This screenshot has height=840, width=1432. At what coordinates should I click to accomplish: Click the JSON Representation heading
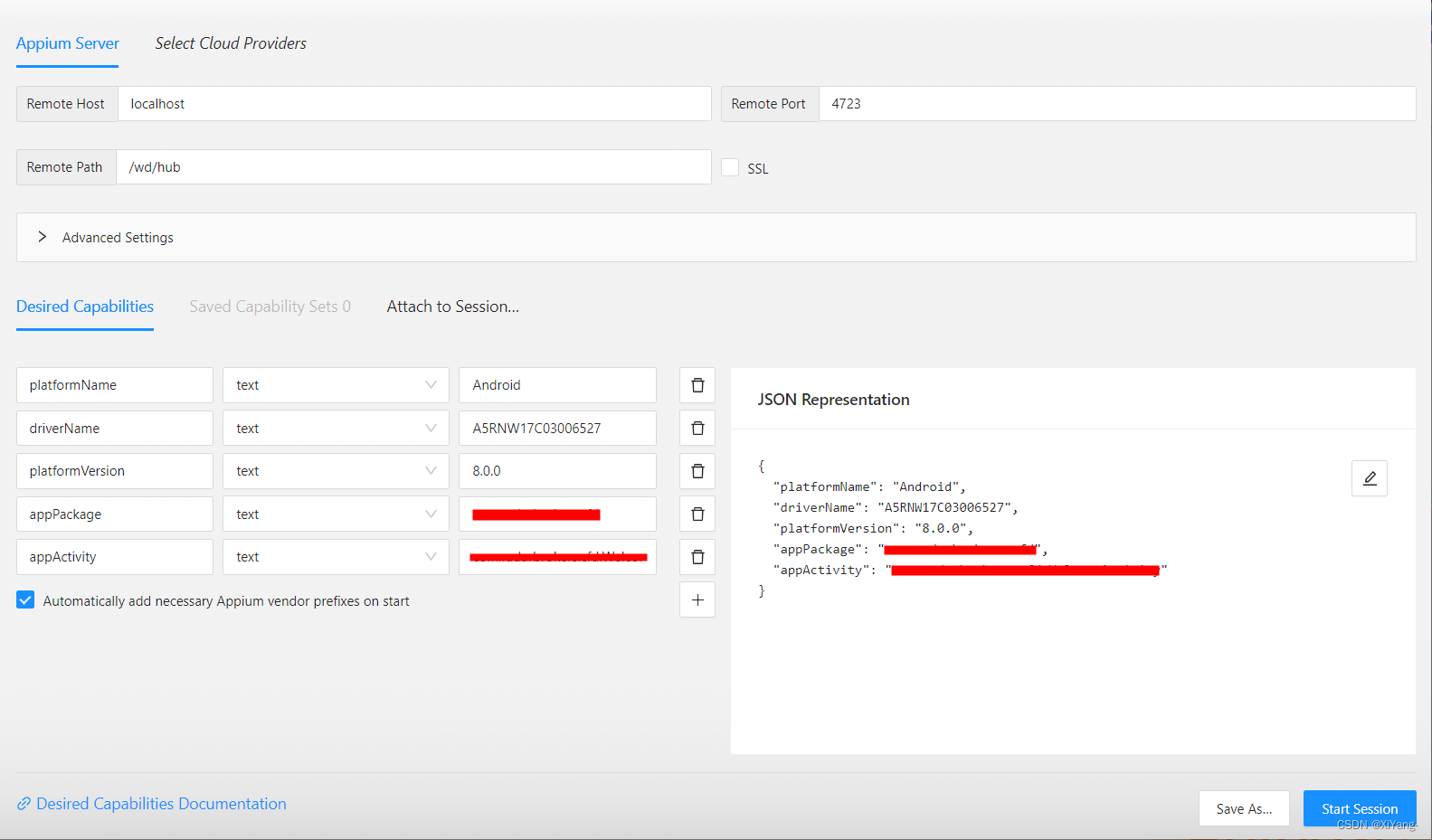(833, 400)
